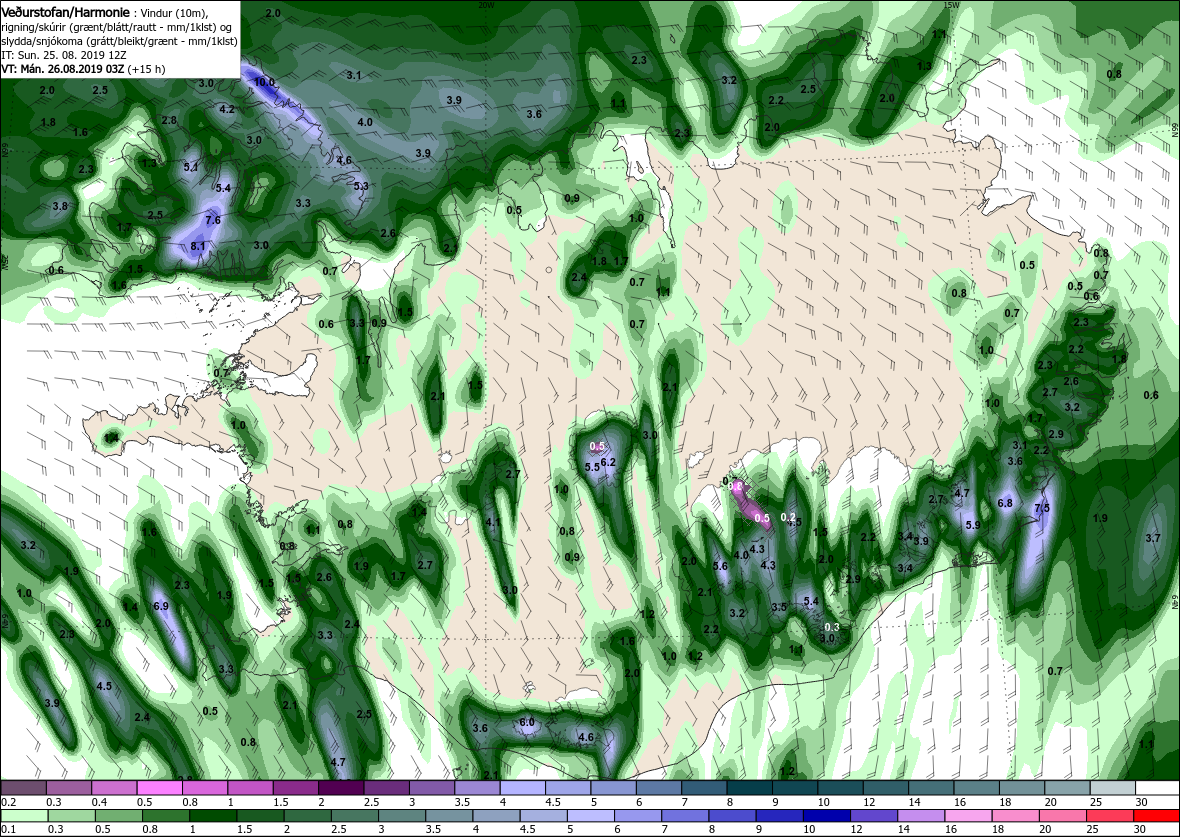Viewport: 1180px width, 837px height.
Task: Click the 7.6 value on the map
Action: [213, 220]
